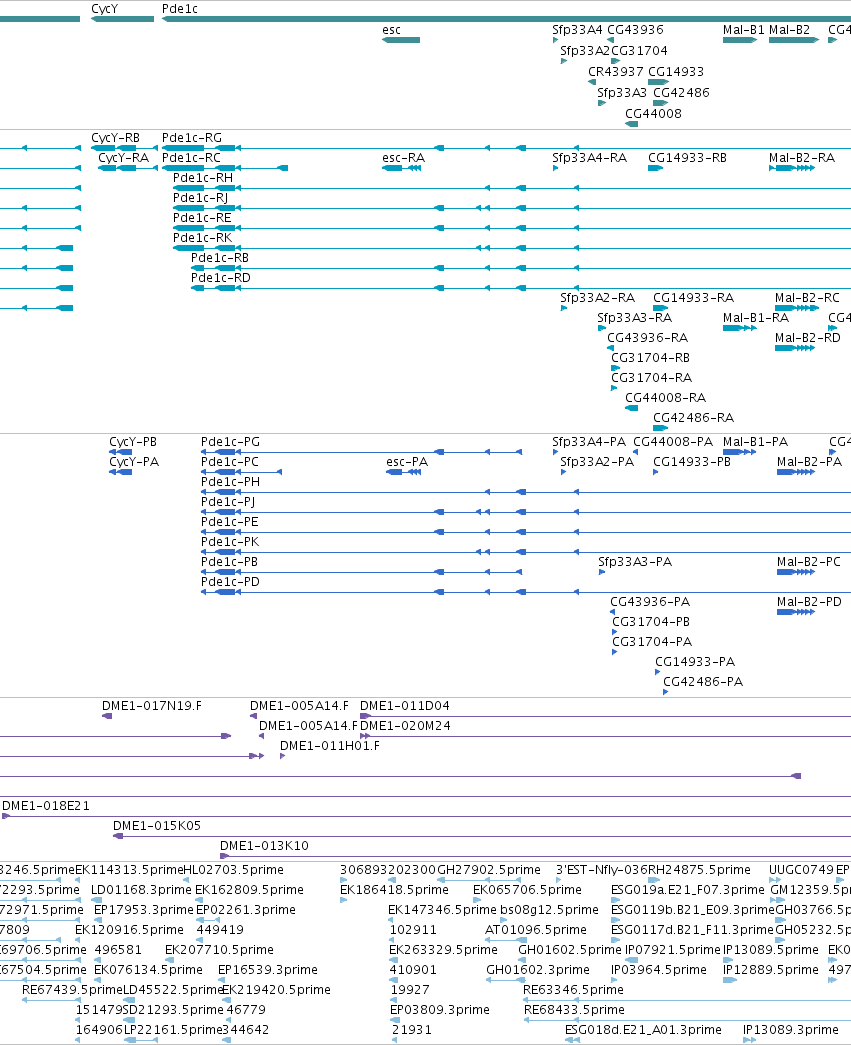851x1045 pixels.
Task: Click the CG14933-RB transcript label
Action: [687, 157]
